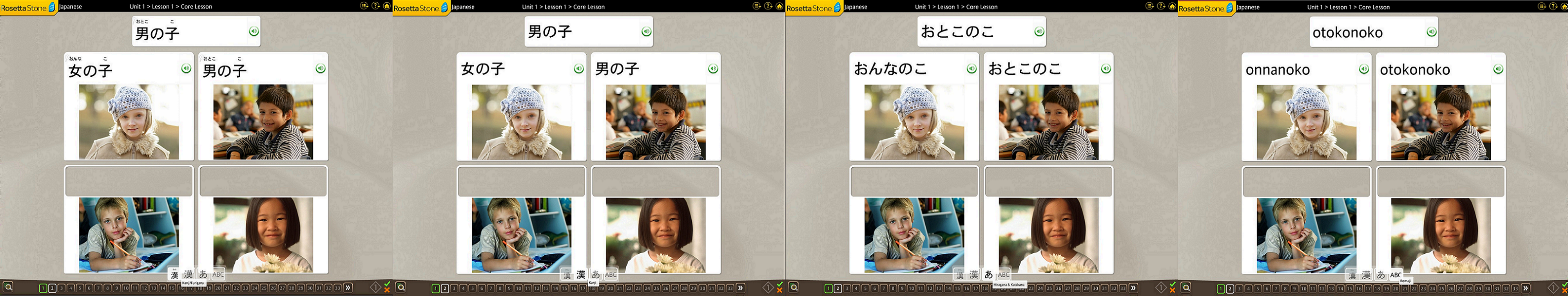Play 女の子 card audio on the kanji-only screen
Image resolution: width=1568 pixels, height=296 pixels.
coord(579,68)
